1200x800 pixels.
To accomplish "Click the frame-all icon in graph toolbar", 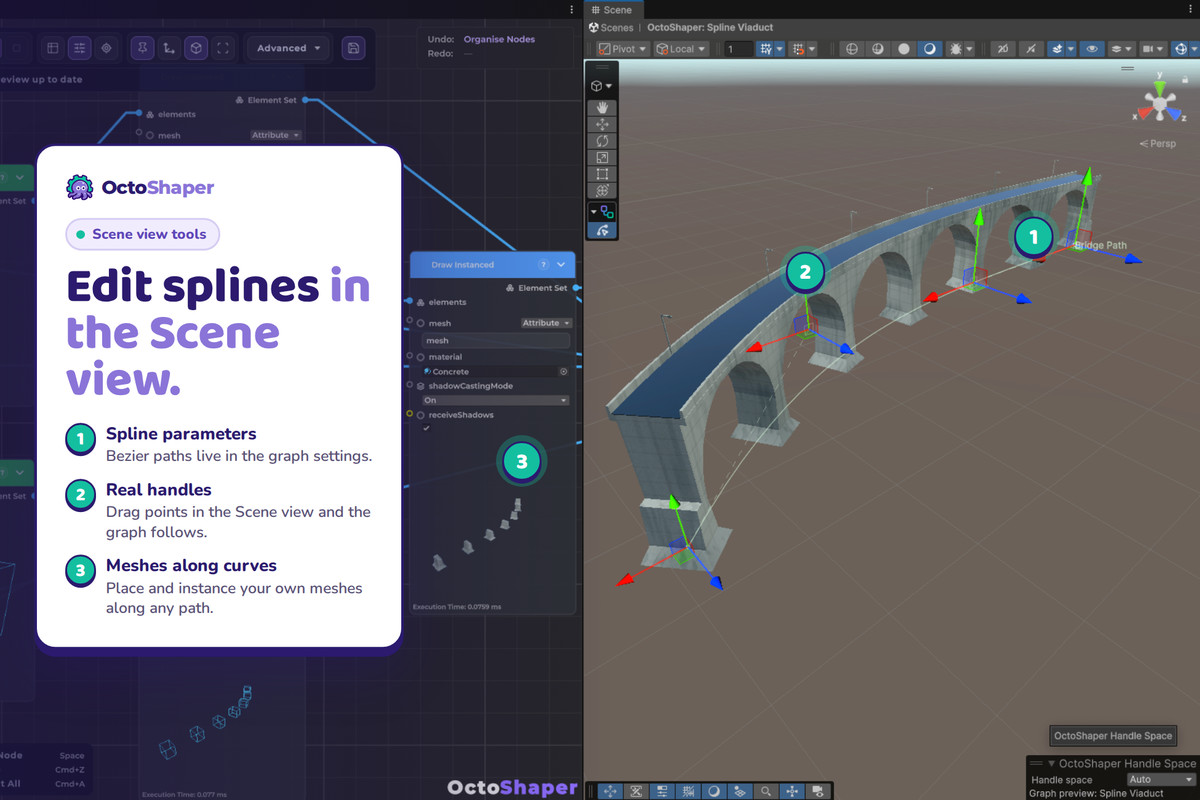I will 223,48.
